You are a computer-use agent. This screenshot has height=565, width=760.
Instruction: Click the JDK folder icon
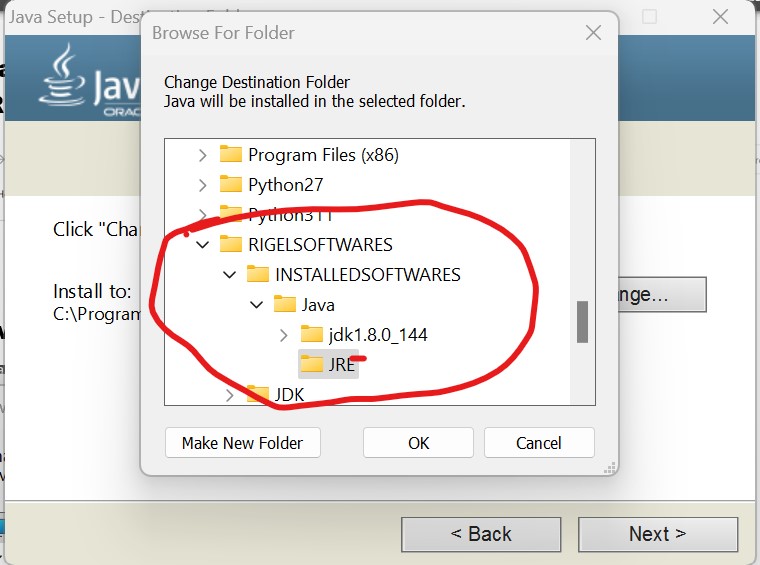tap(258, 394)
